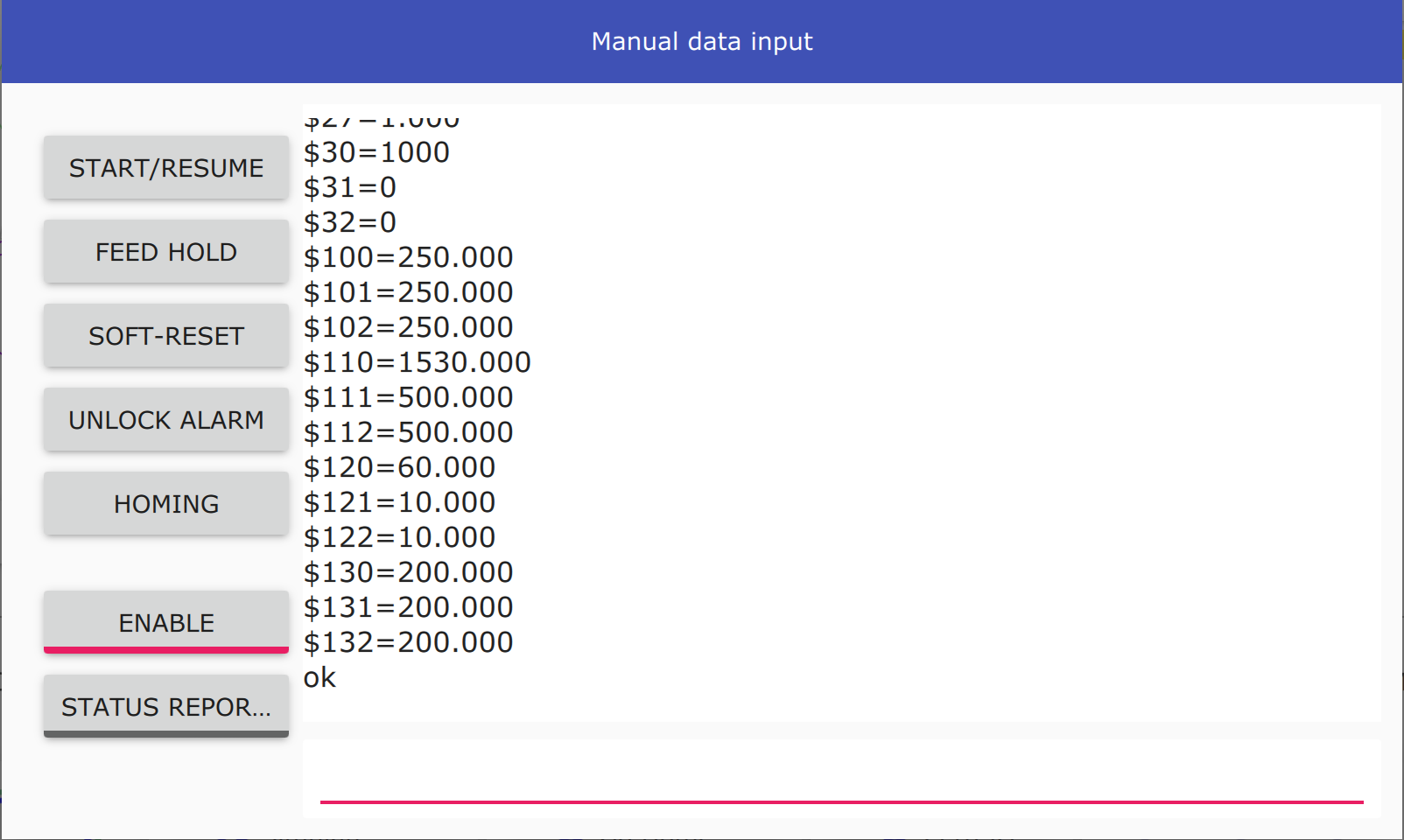Click the $132=200.000 output line
Image resolution: width=1404 pixels, height=840 pixels.
[408, 642]
